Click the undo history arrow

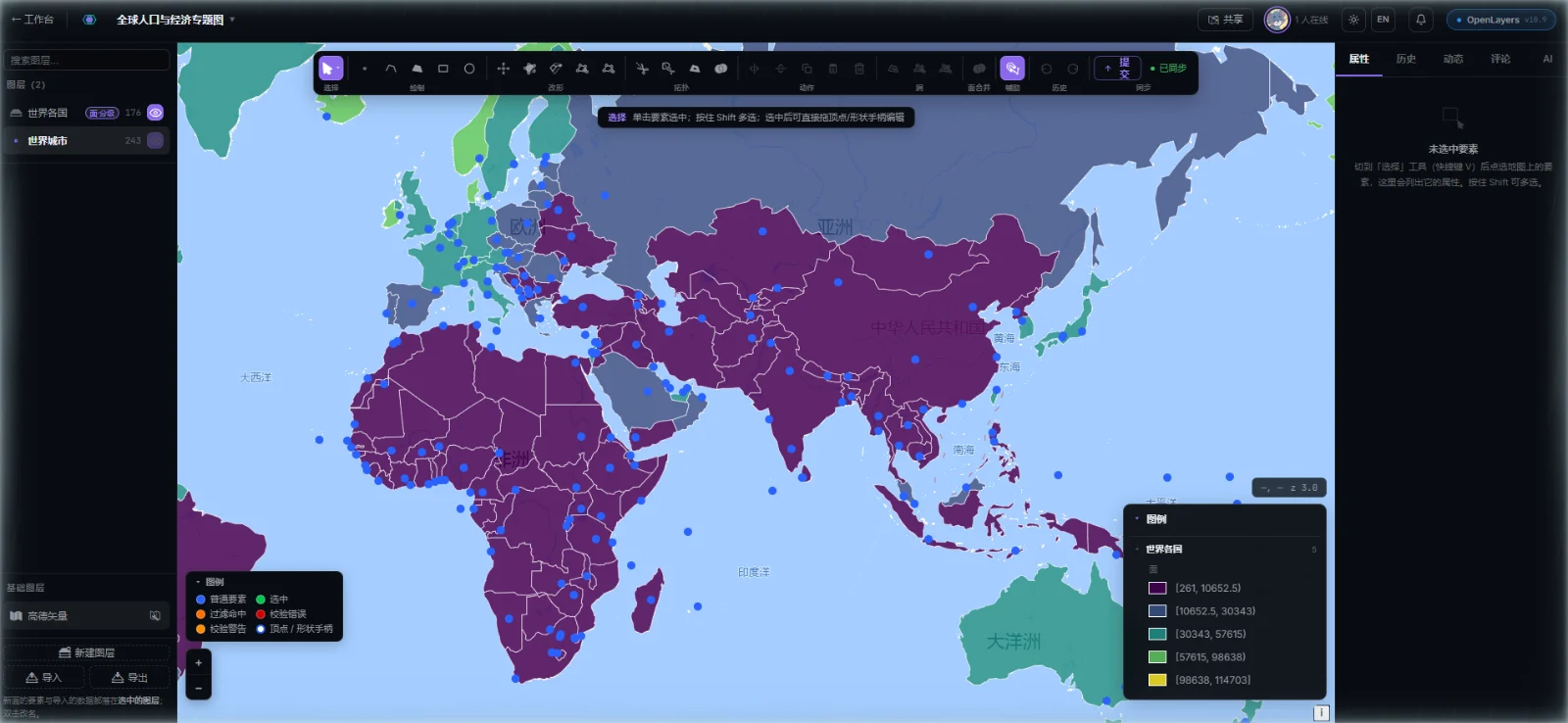tap(1047, 69)
